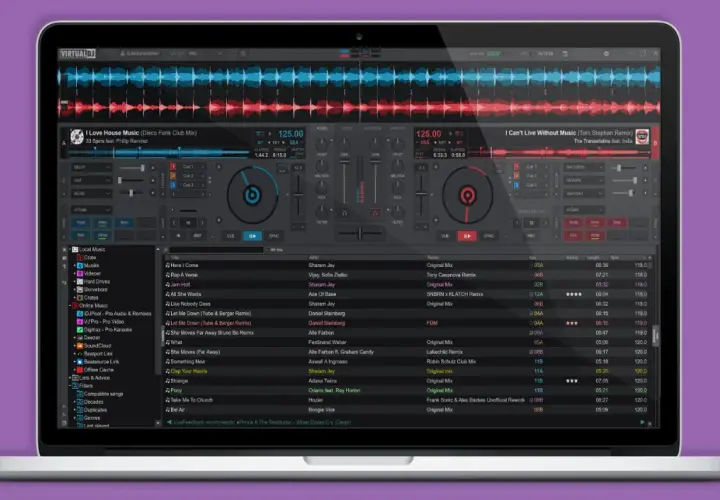Select the Compatible songs filter
Image resolution: width=720 pixels, height=500 pixels.
[99, 394]
